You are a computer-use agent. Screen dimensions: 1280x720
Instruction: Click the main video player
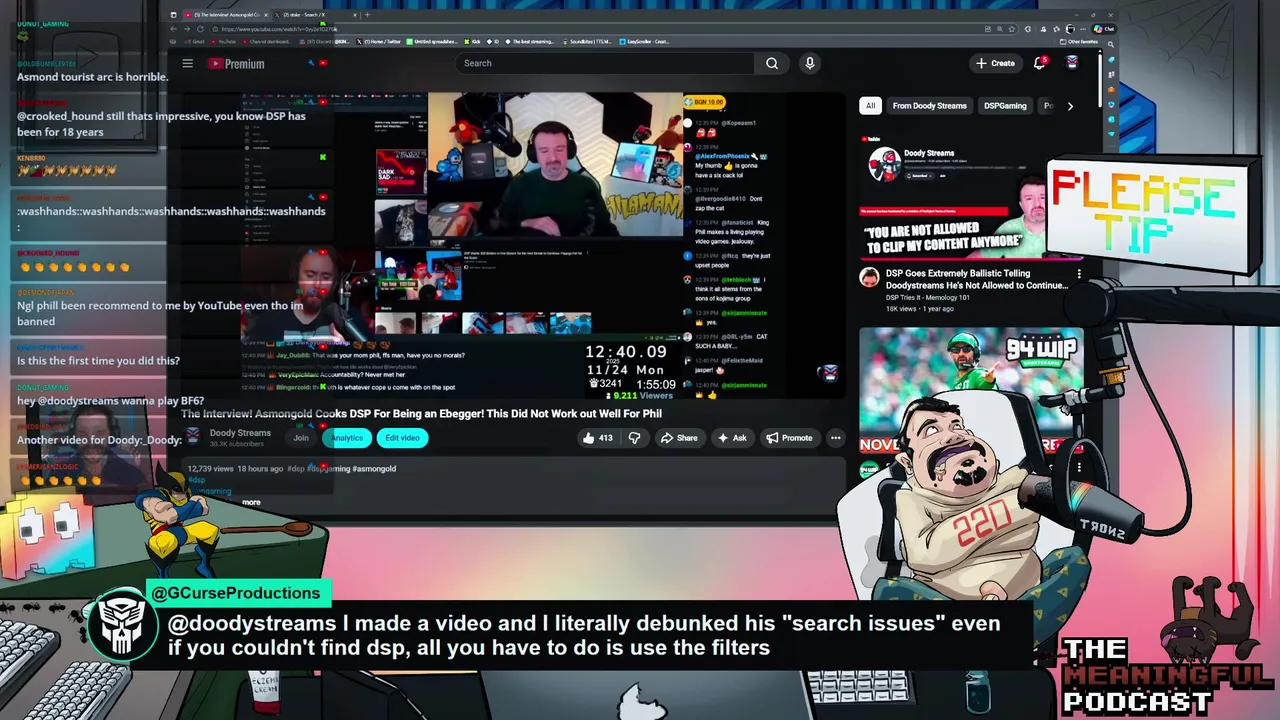(511, 245)
